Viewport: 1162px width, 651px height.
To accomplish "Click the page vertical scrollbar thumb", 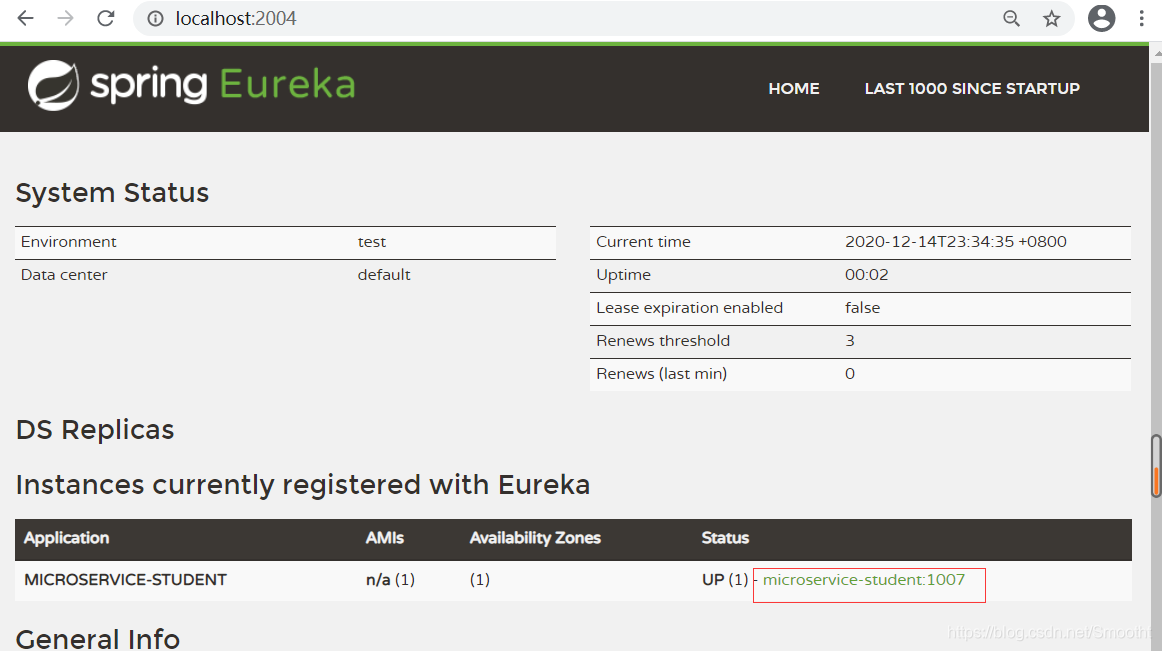I will click(x=1156, y=466).
